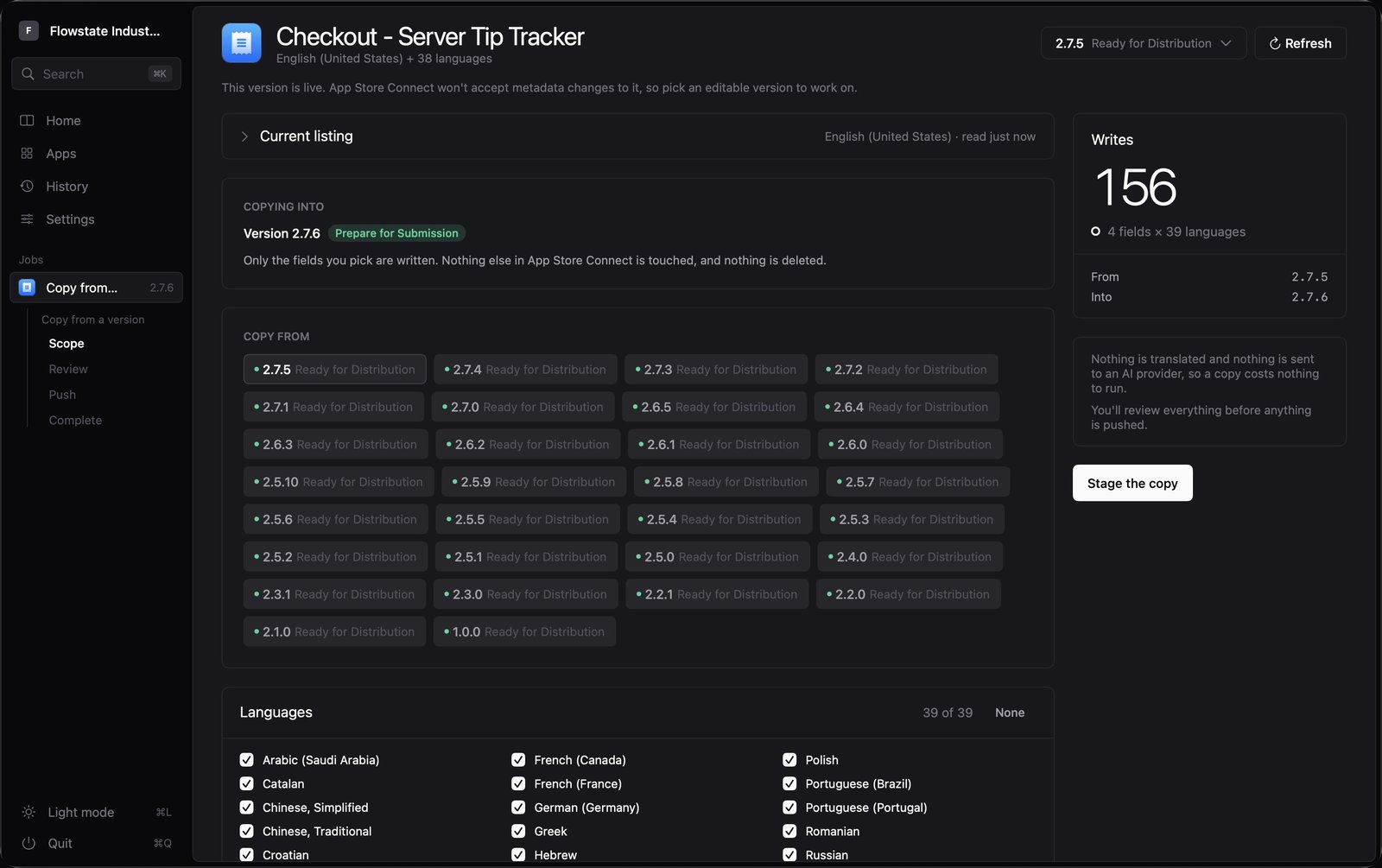1382x868 pixels.
Task: Click the 39 of 39 language count
Action: click(x=948, y=713)
